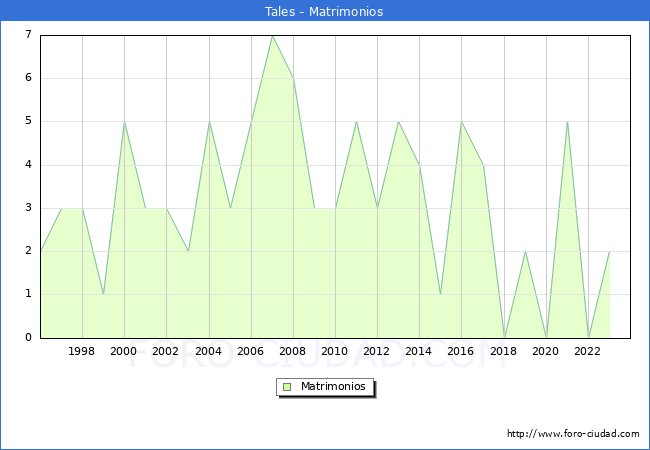
Task: Click the y-axis value 5
Action: pyautogui.click(x=28, y=121)
